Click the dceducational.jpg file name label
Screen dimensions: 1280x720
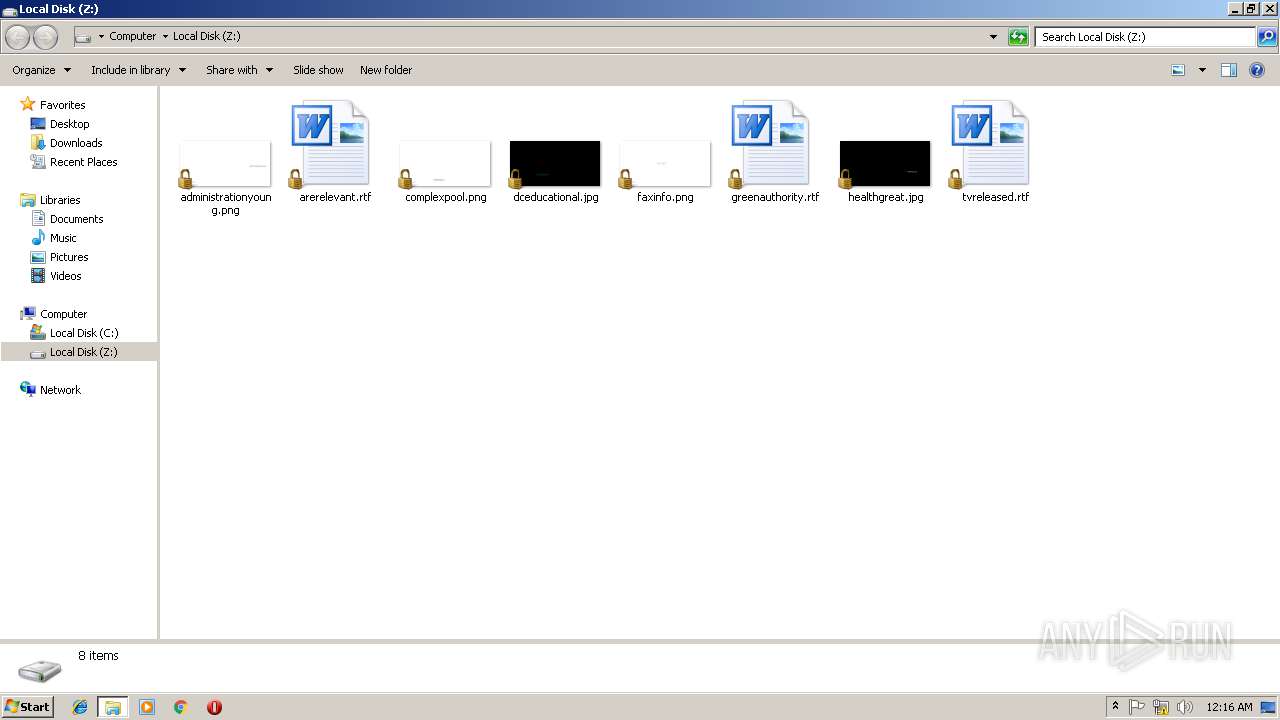555,197
